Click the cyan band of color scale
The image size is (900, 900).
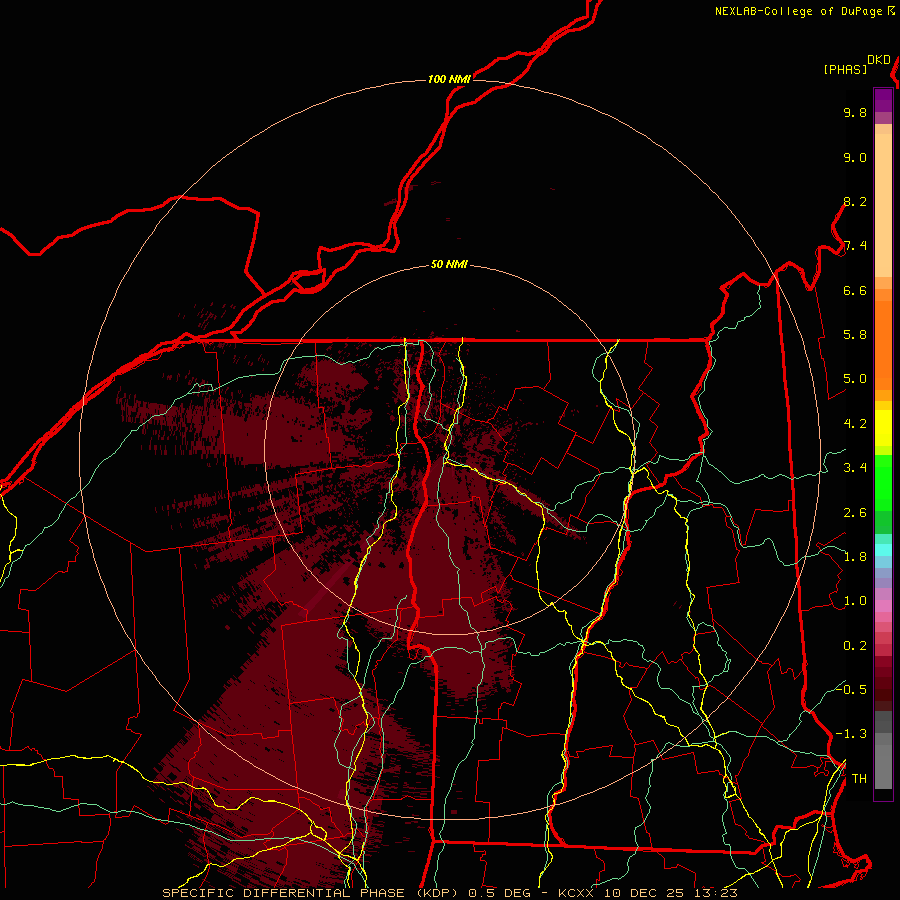883,550
